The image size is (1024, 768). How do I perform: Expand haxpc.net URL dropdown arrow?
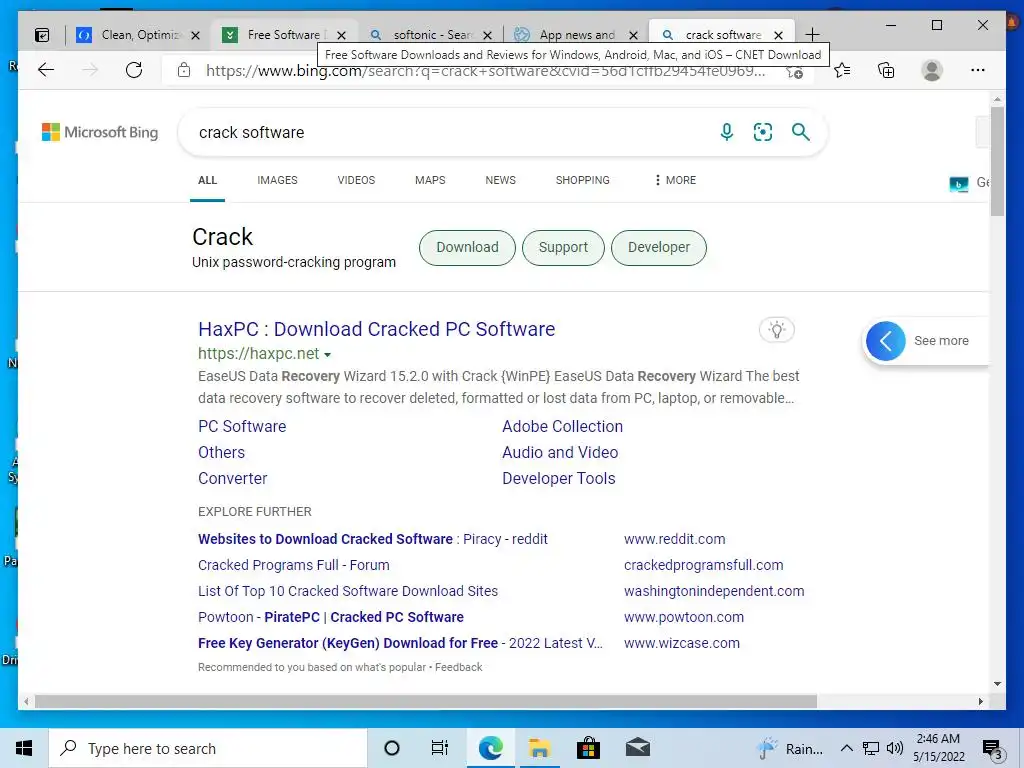coord(327,355)
